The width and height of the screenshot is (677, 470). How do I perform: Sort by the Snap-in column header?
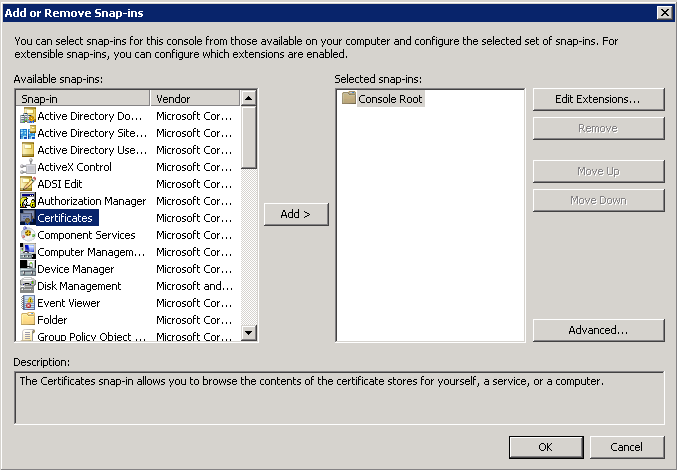point(83,98)
